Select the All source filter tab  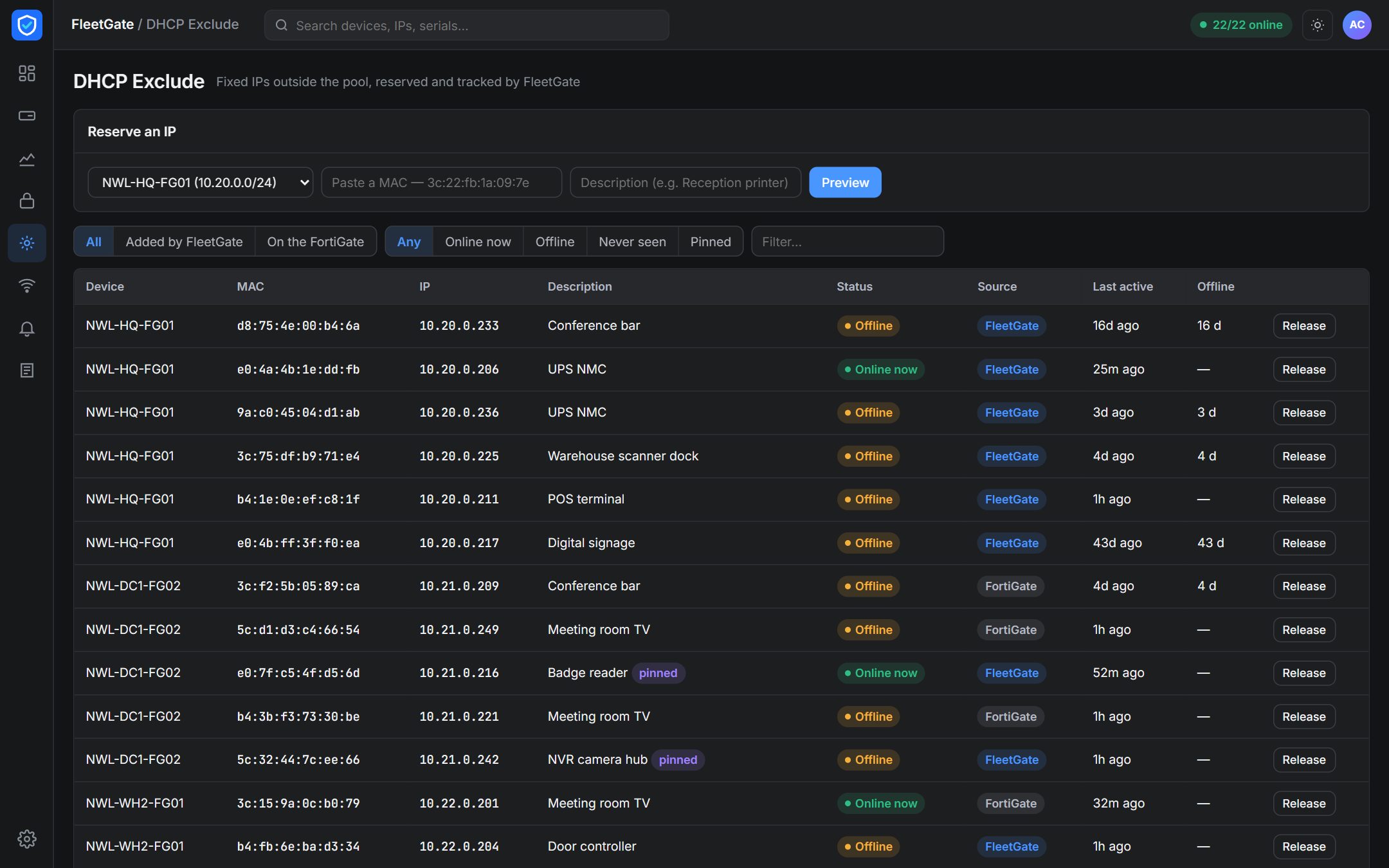94,242
